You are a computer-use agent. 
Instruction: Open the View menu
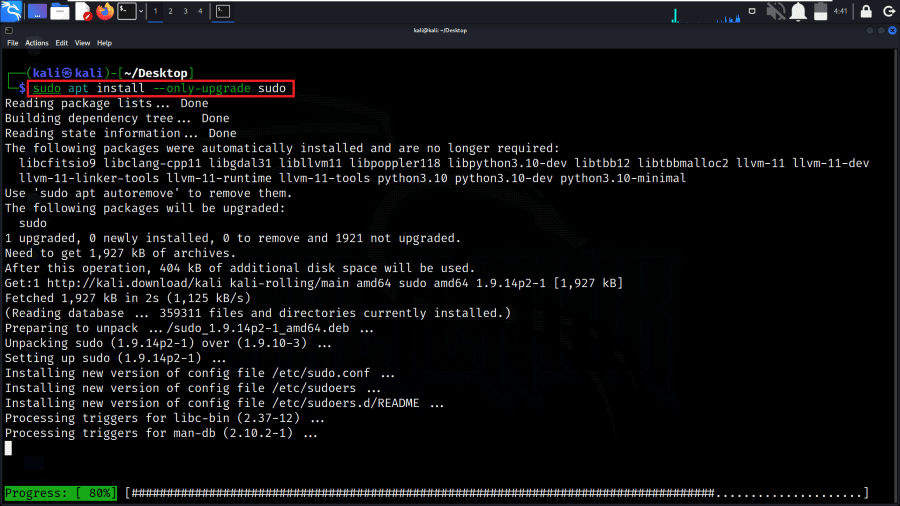pyautogui.click(x=82, y=43)
